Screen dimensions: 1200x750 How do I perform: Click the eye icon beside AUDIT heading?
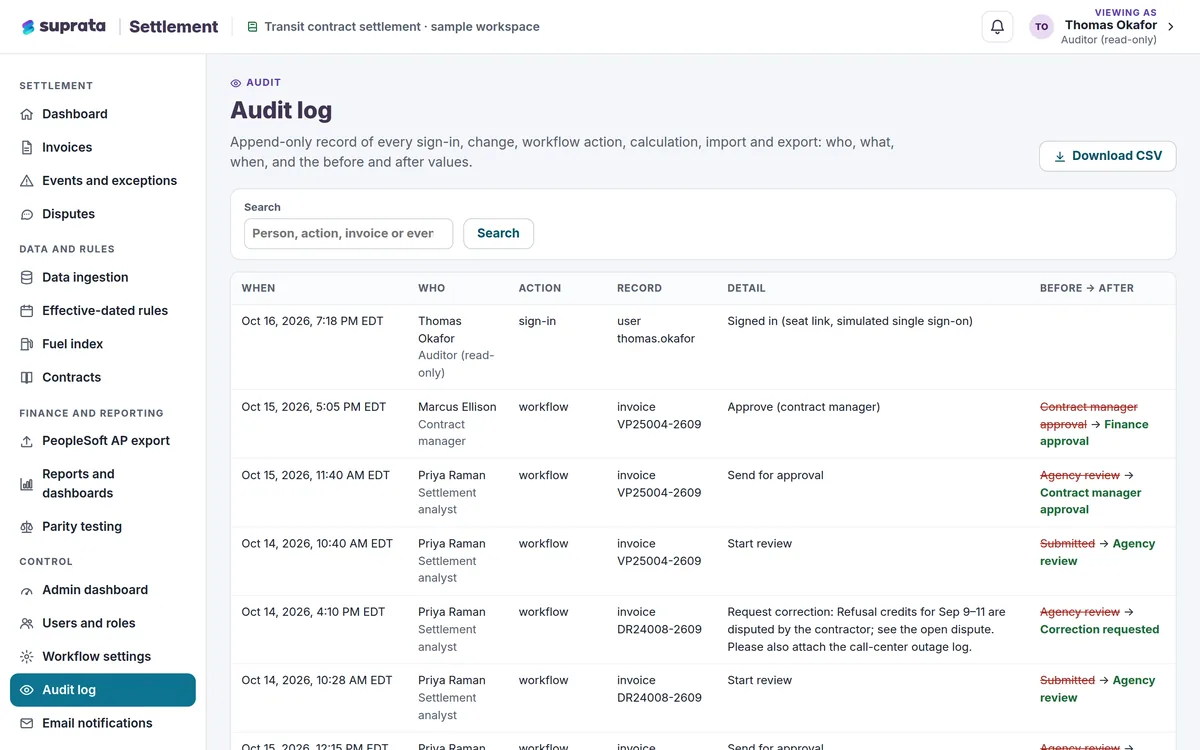[x=236, y=83]
